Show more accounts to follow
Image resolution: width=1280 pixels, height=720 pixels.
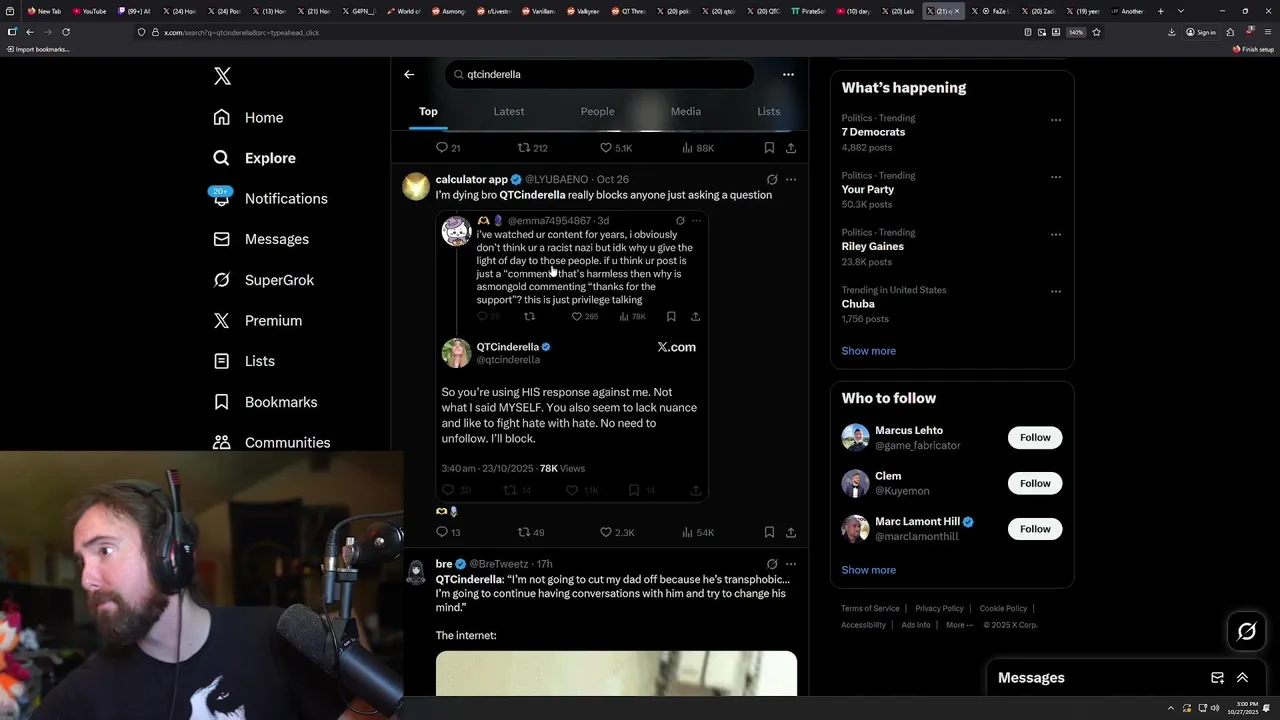point(868,570)
